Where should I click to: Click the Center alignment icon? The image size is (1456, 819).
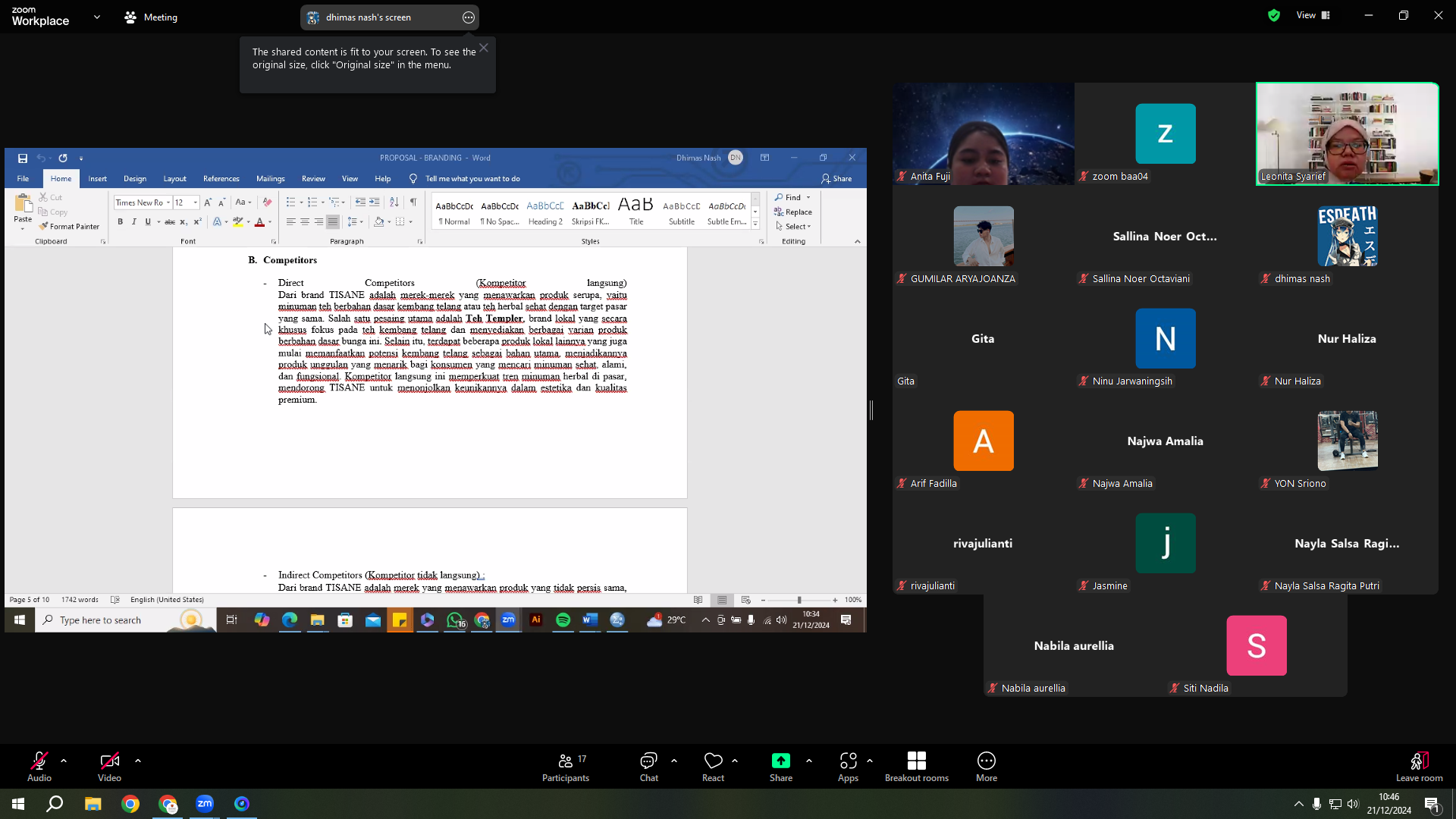(305, 221)
